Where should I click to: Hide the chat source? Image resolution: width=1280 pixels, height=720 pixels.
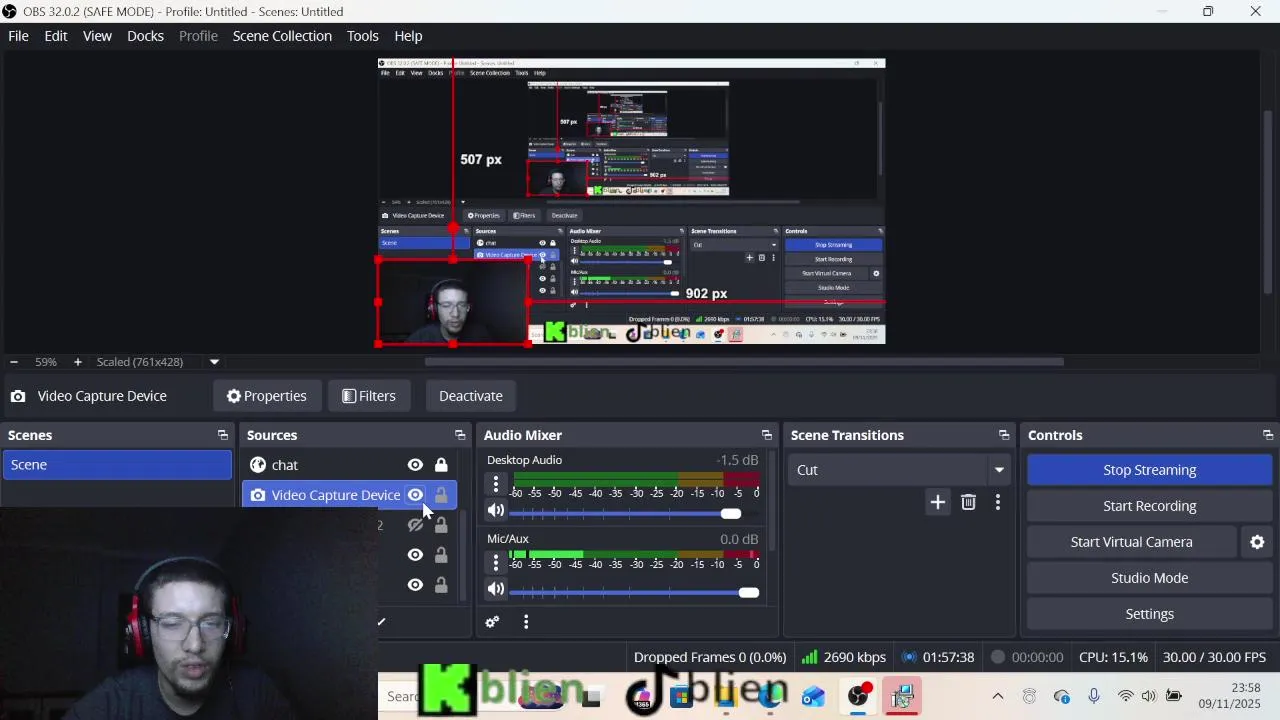415,465
